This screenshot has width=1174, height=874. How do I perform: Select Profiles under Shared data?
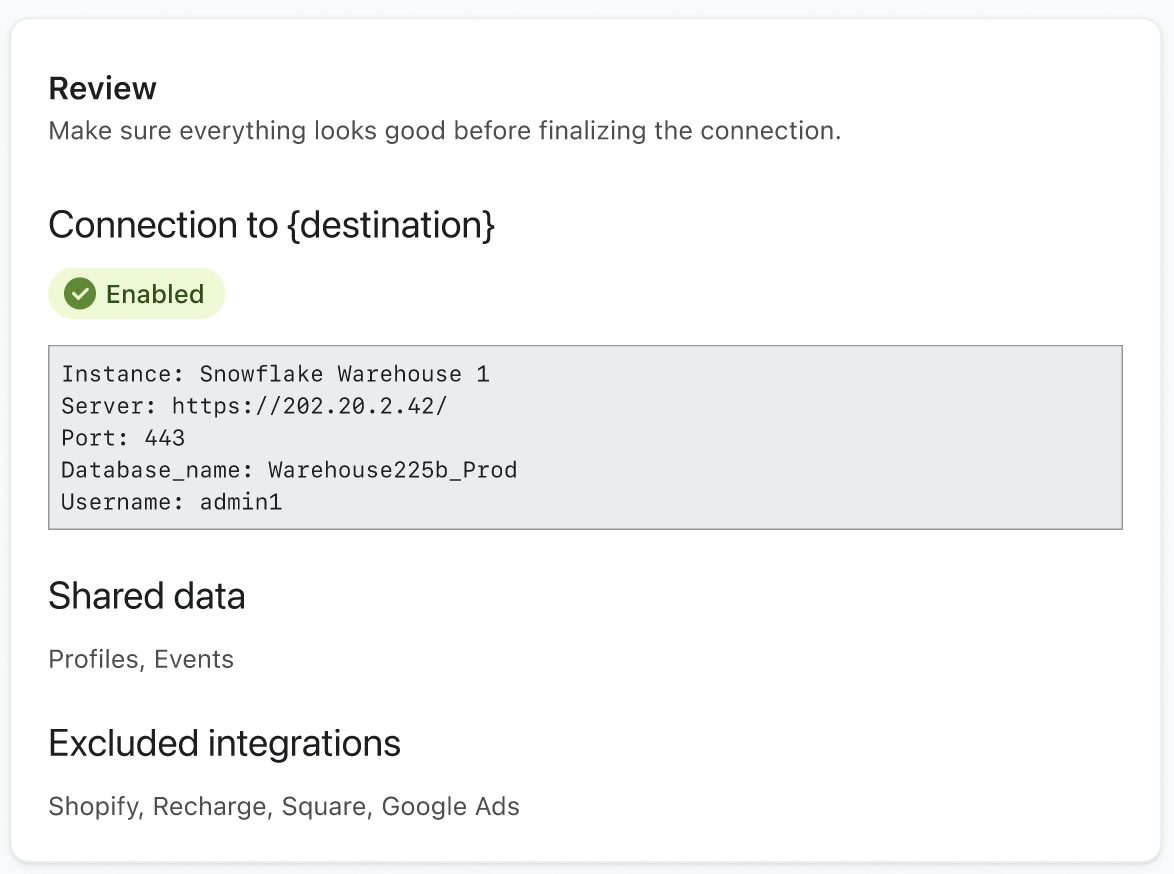tap(89, 658)
